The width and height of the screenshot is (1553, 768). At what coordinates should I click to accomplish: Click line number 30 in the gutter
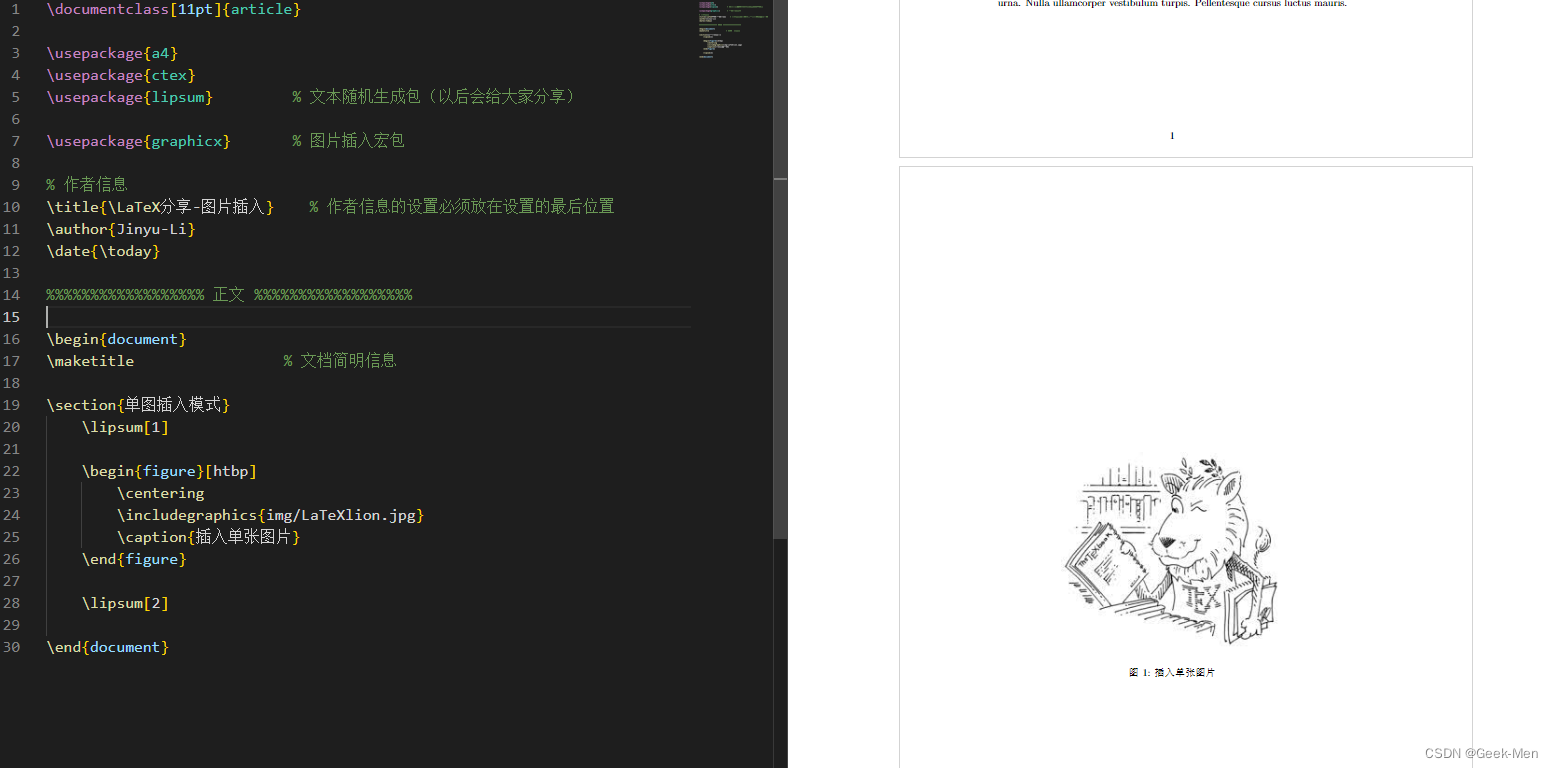click(x=11, y=647)
